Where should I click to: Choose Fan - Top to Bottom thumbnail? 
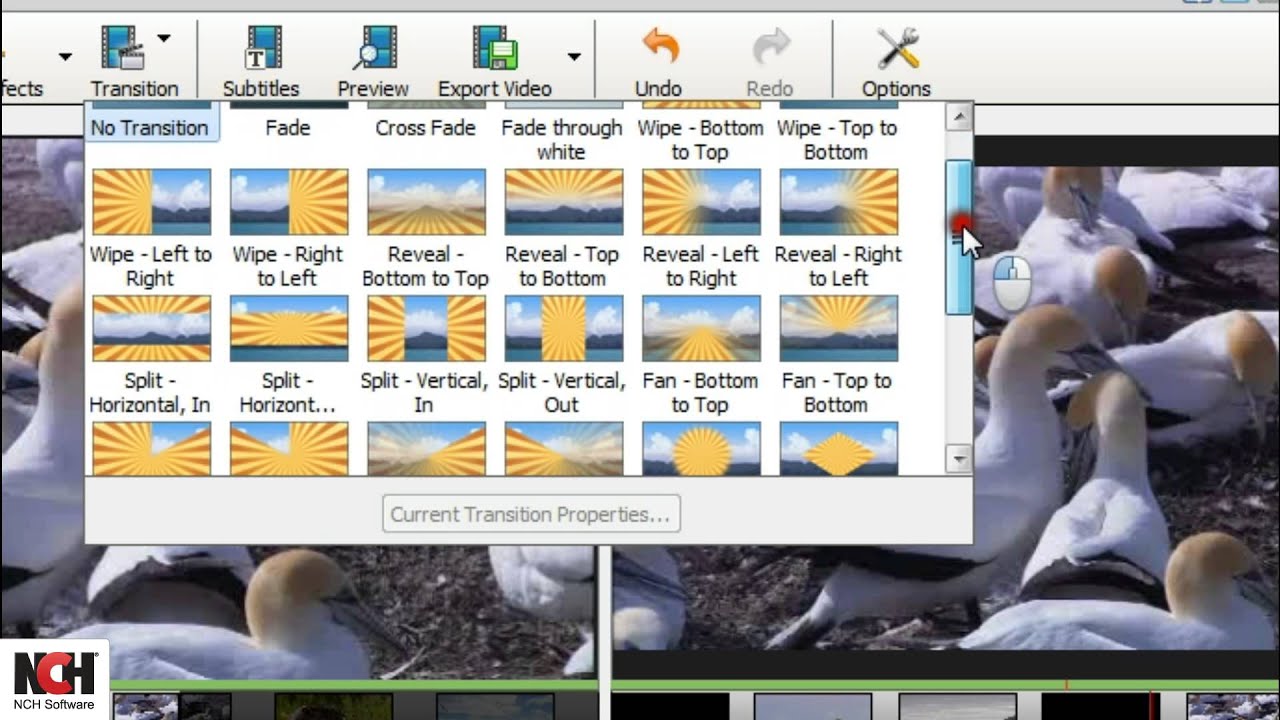point(839,328)
